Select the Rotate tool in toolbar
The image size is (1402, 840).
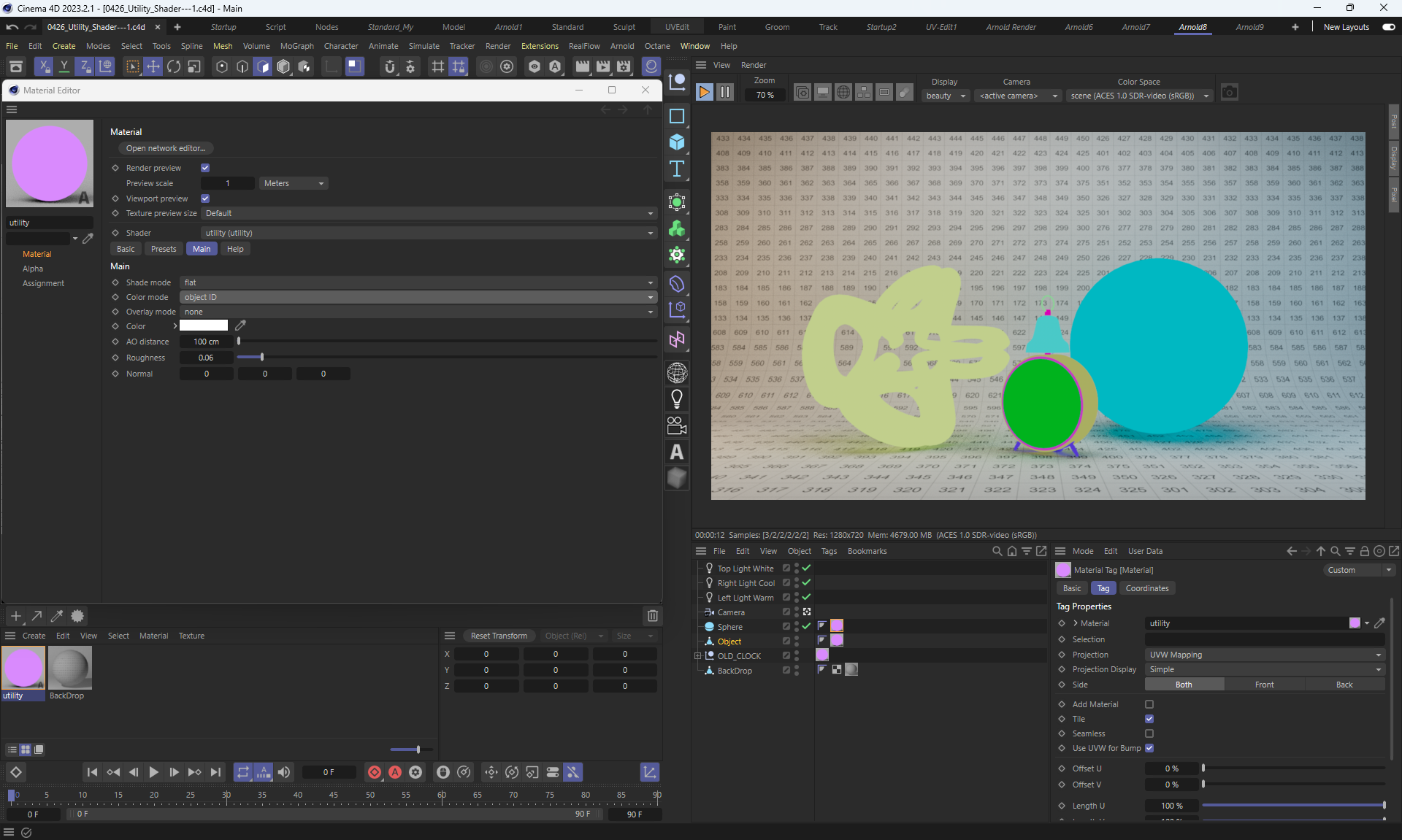[174, 67]
